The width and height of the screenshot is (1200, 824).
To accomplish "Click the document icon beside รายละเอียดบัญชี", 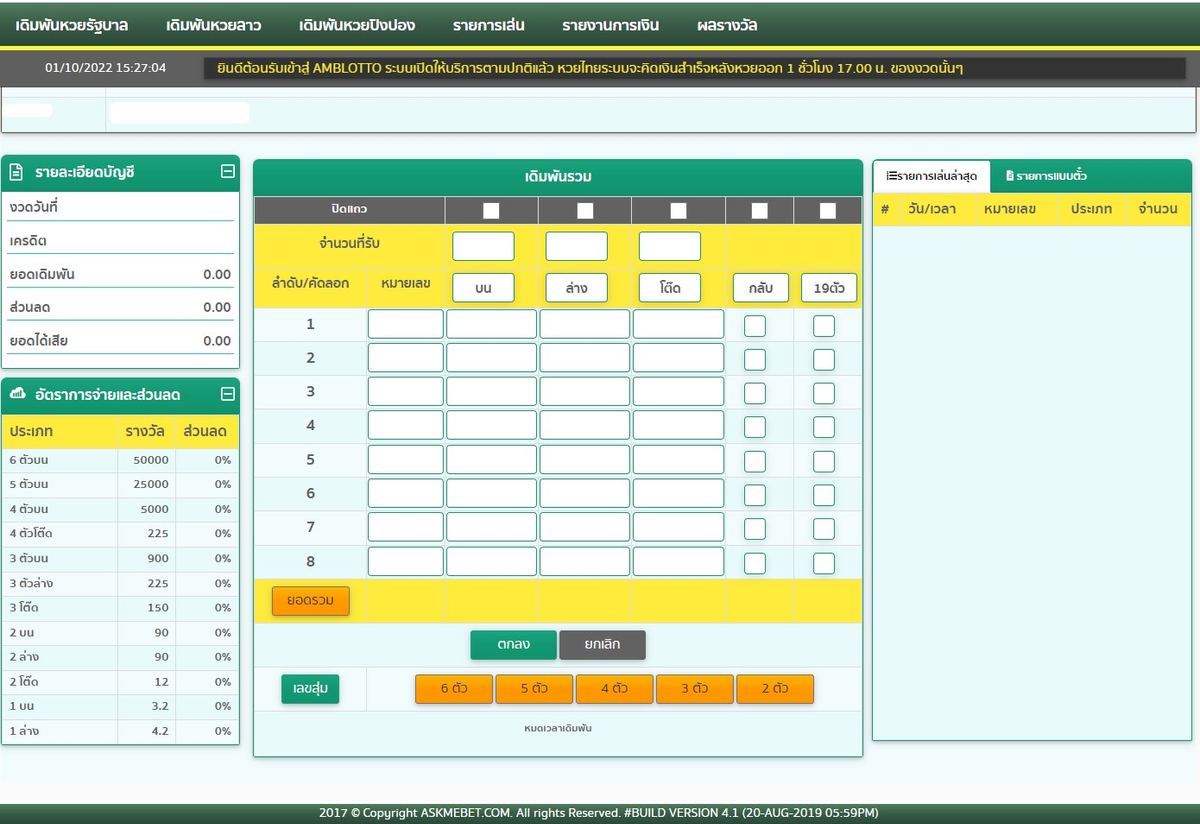I will pos(17,172).
